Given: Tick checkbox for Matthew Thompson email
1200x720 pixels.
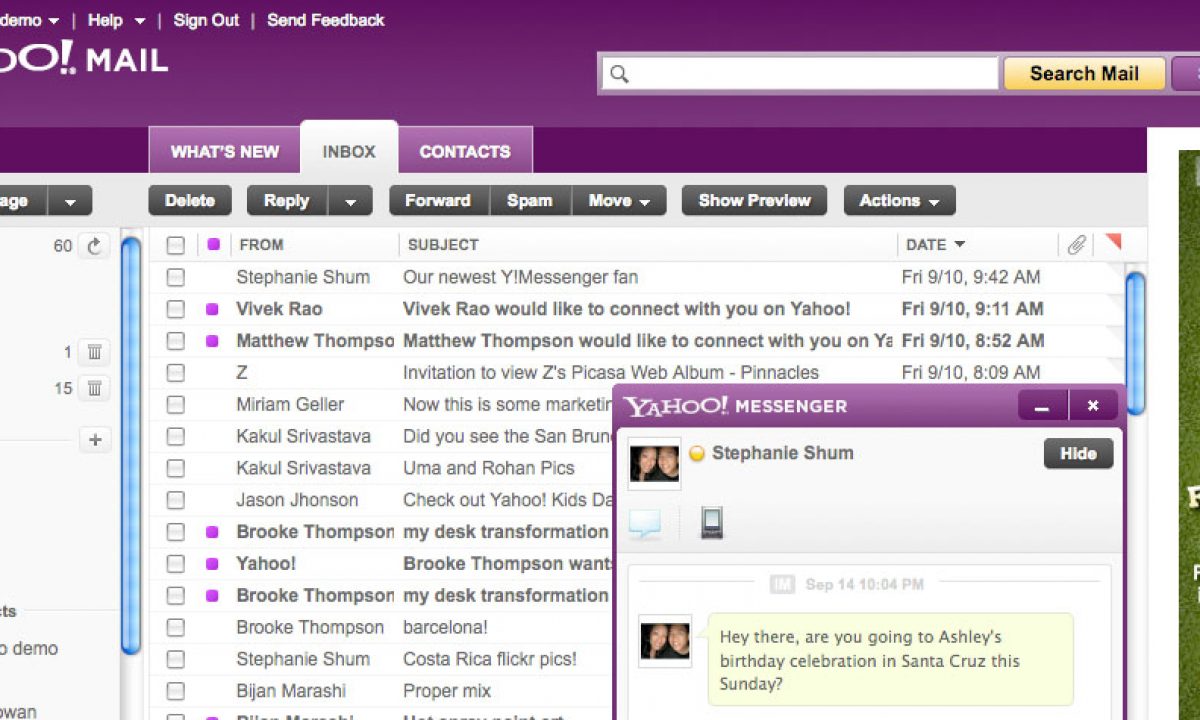Looking at the screenshot, I should [176, 341].
